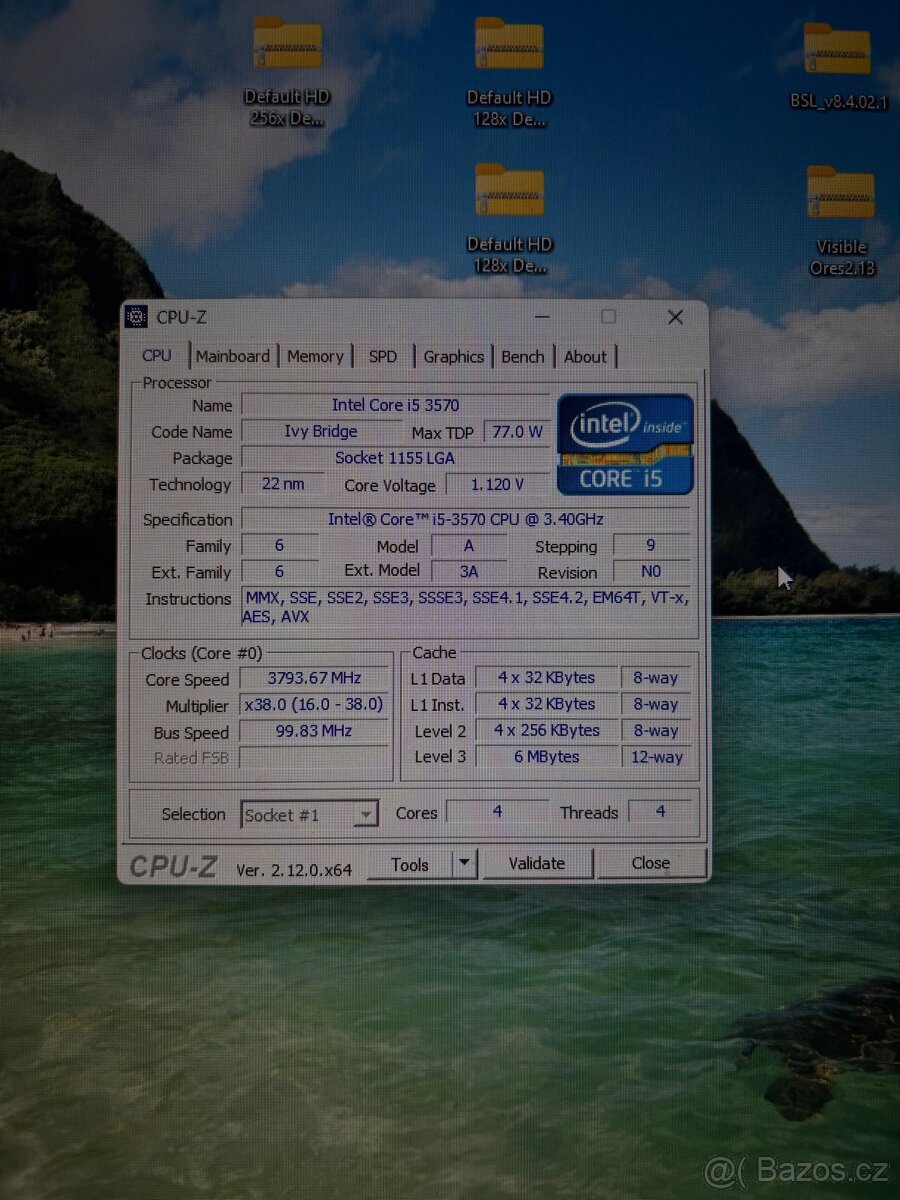Click the Technology value 22 nm

click(283, 484)
